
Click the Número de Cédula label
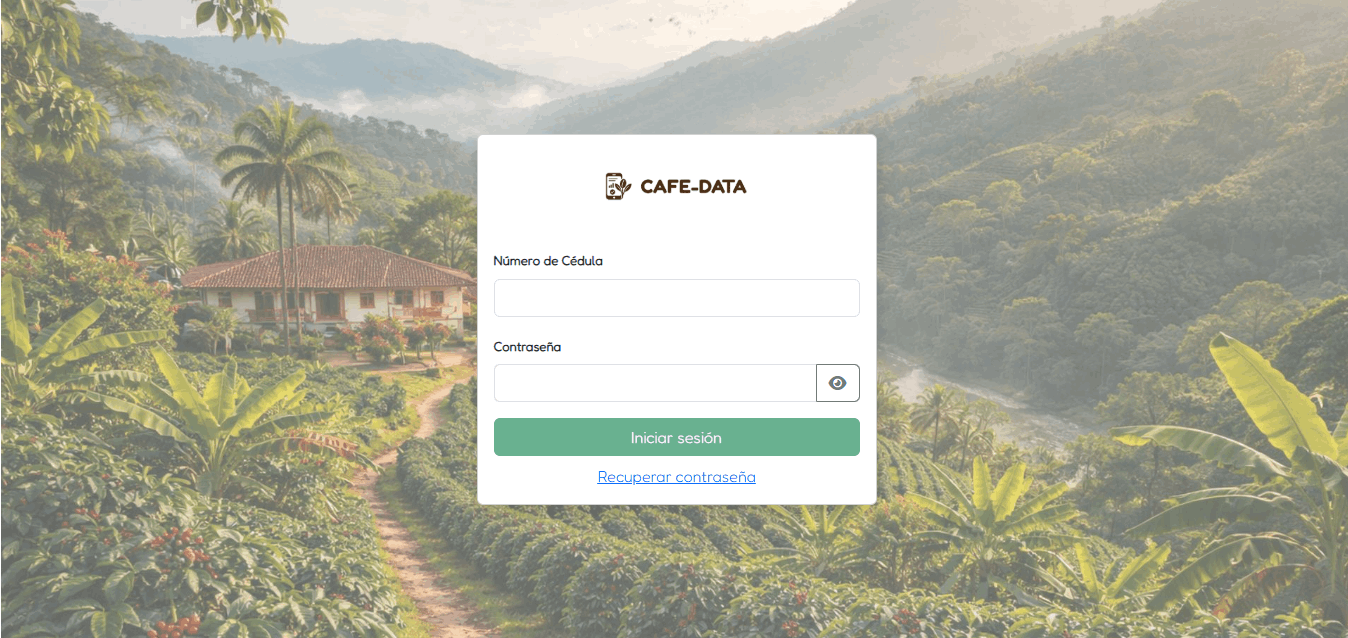tap(548, 261)
